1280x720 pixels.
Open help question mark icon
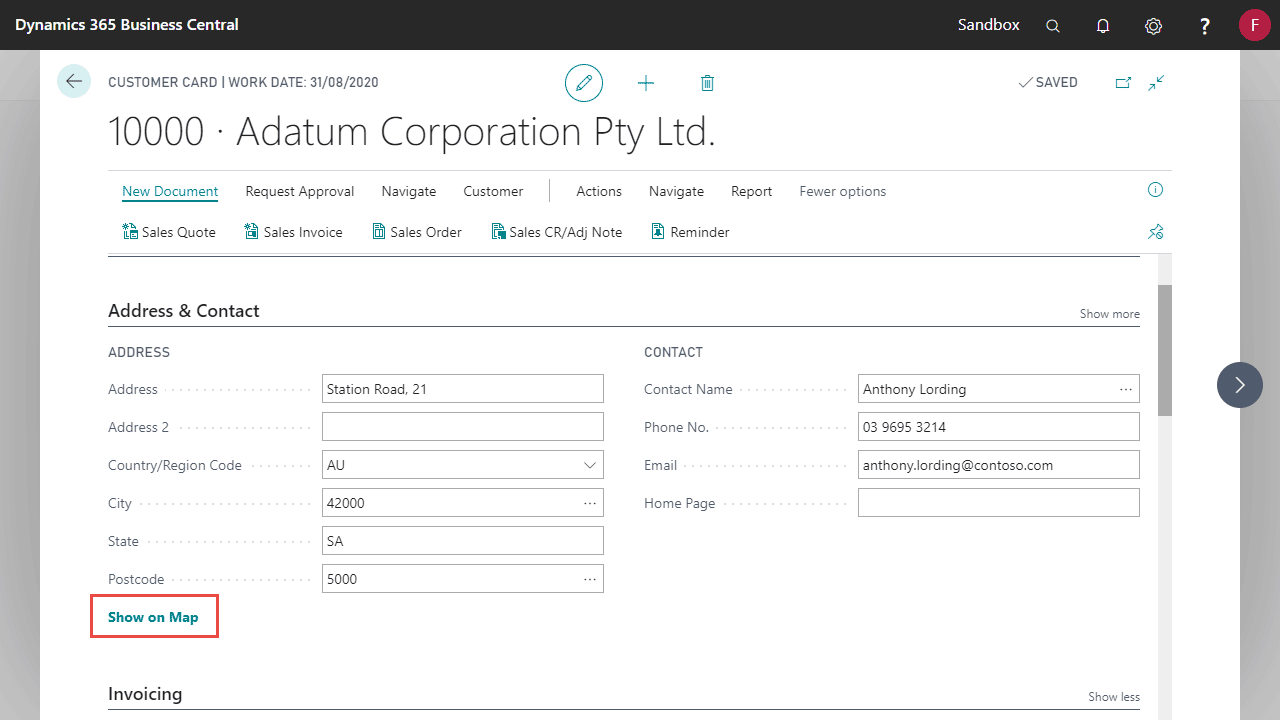coord(1205,26)
